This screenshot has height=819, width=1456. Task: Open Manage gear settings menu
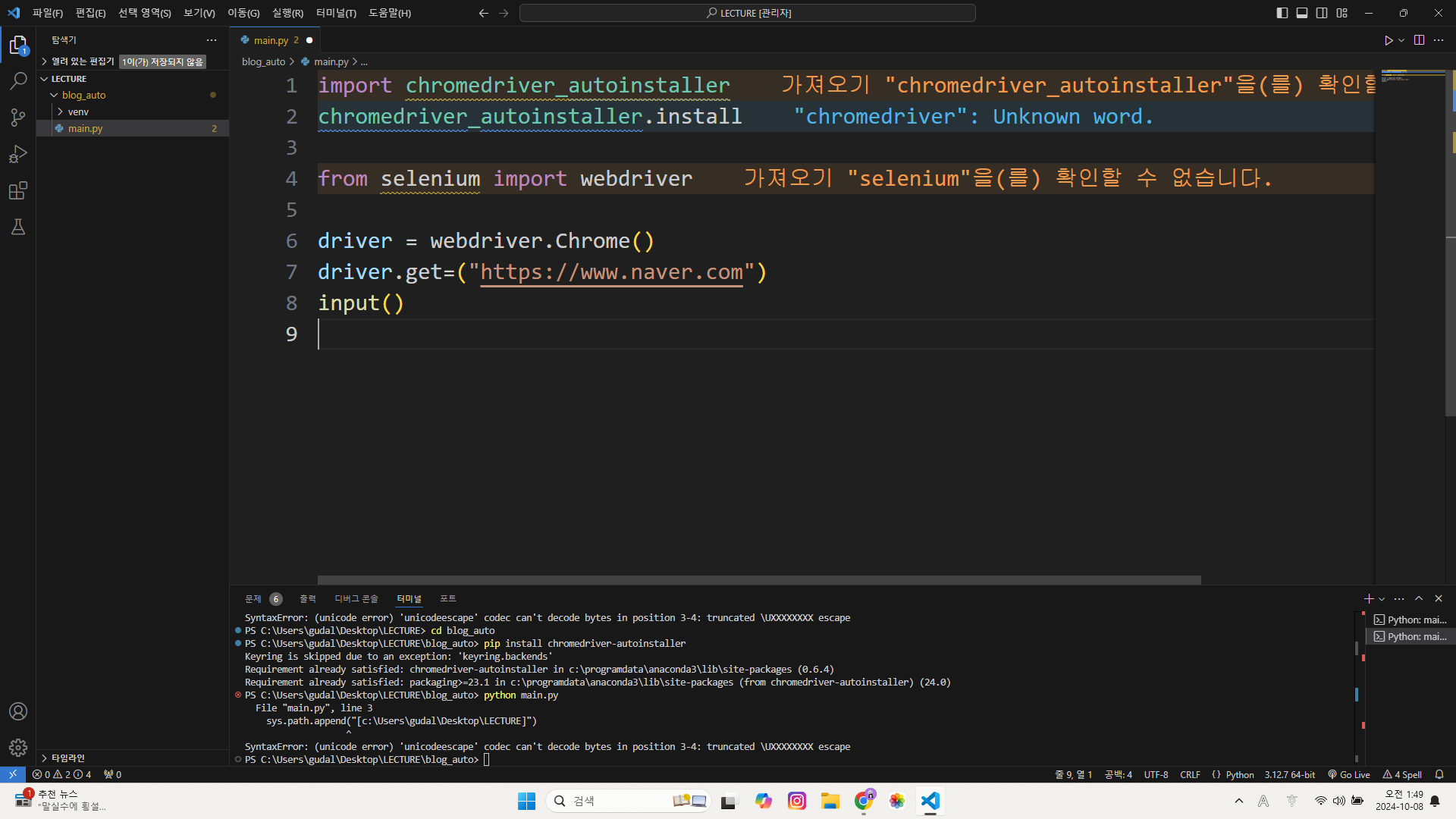pos(18,748)
